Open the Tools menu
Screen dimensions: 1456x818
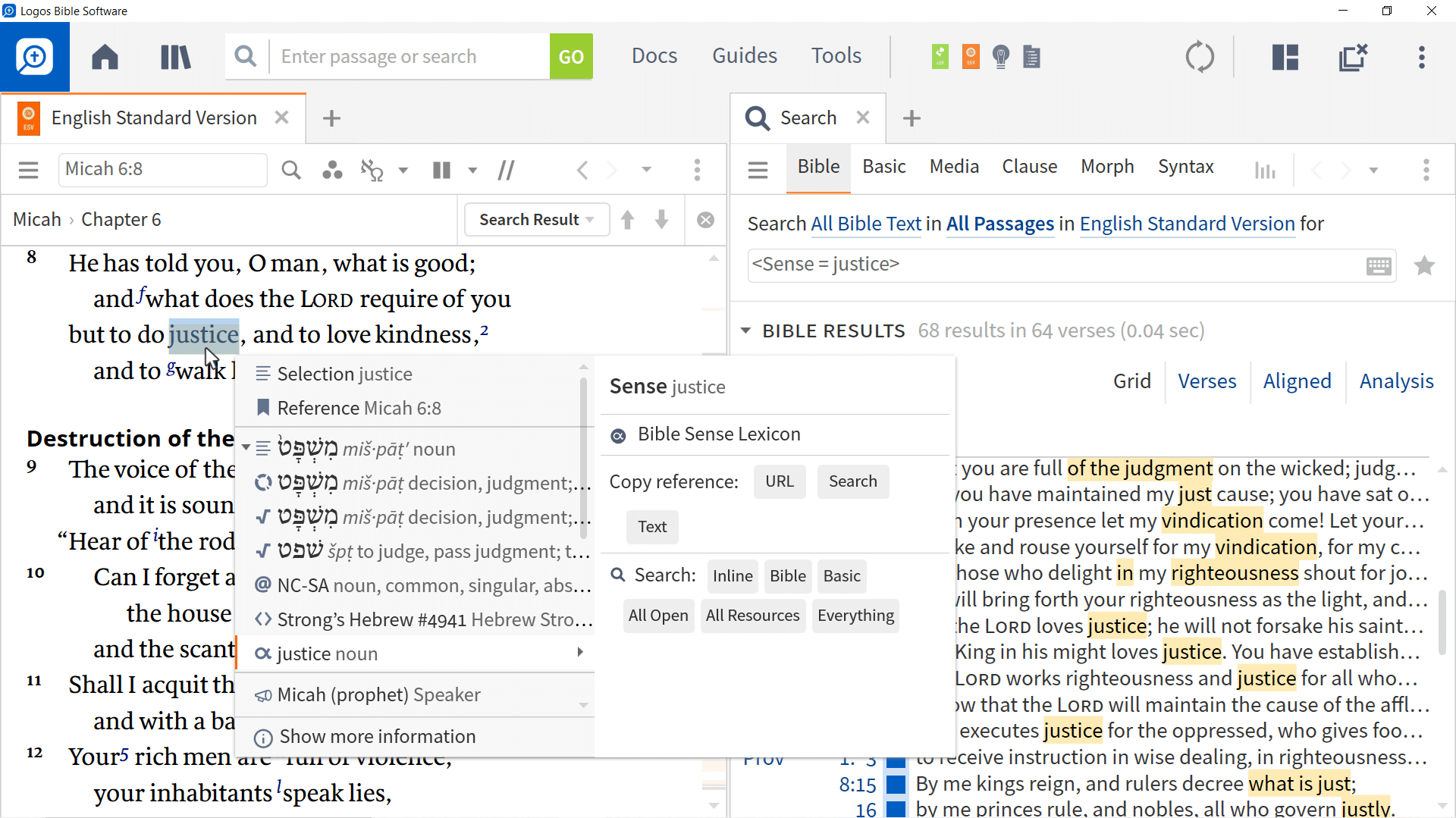coord(836,55)
